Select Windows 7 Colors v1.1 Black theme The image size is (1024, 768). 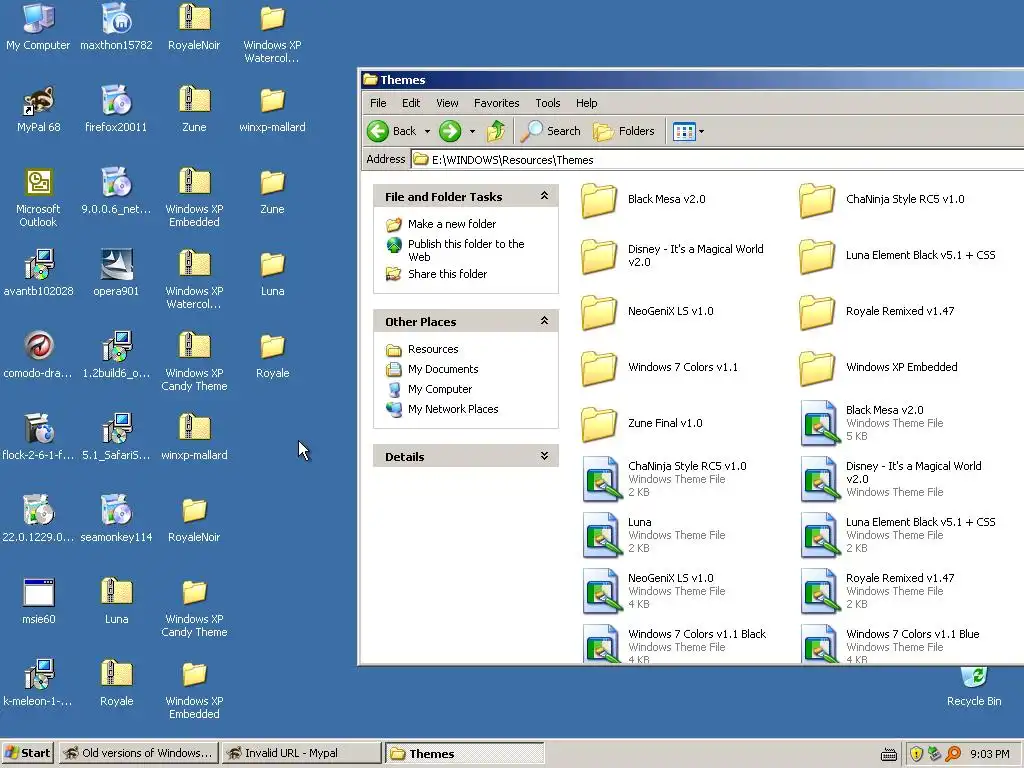point(675,645)
